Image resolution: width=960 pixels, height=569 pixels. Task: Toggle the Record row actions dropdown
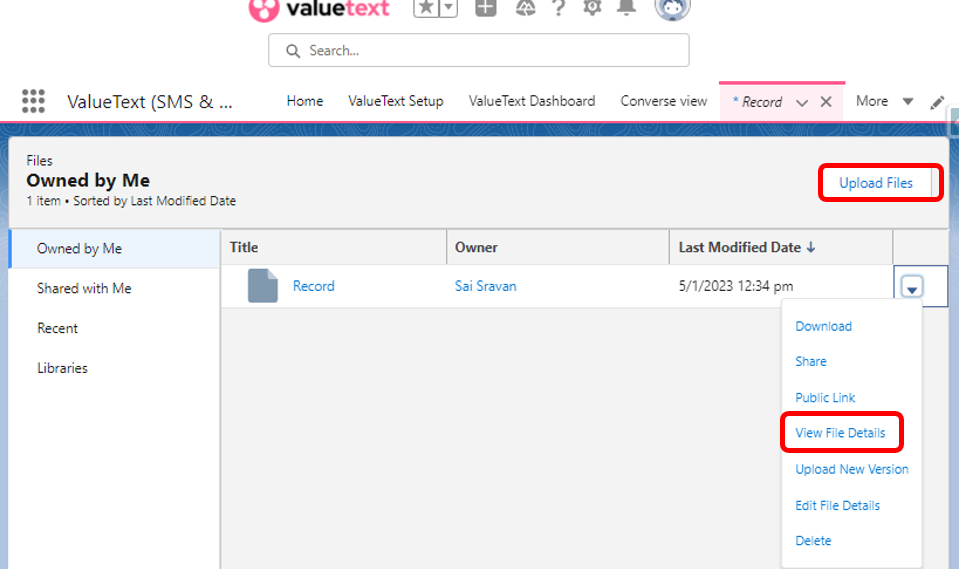pyautogui.click(x=911, y=288)
